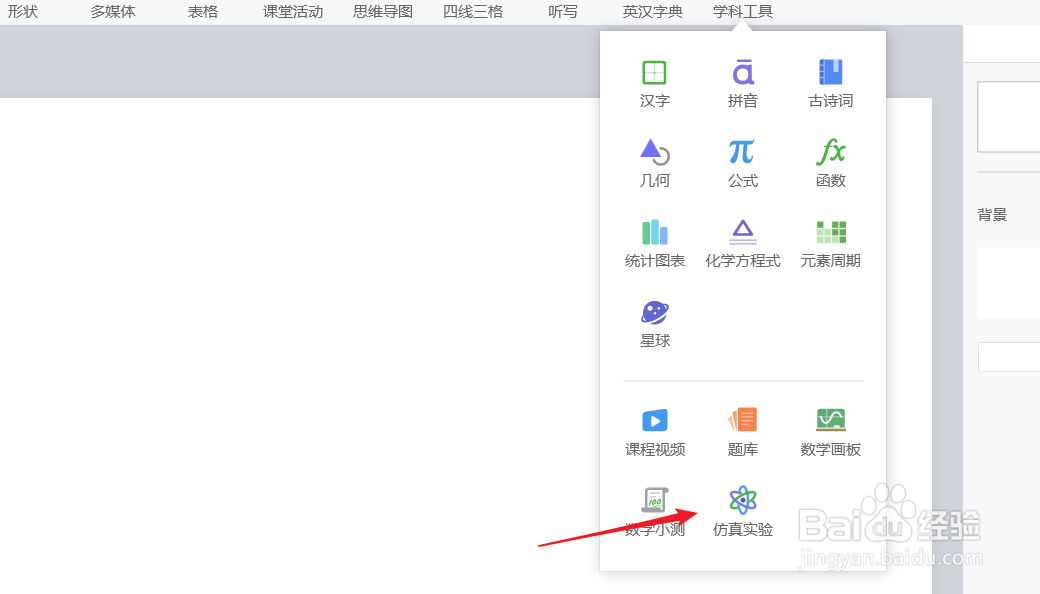Open the 化学方程式 chemical equation tool
This screenshot has width=1040, height=594.
[x=742, y=244]
